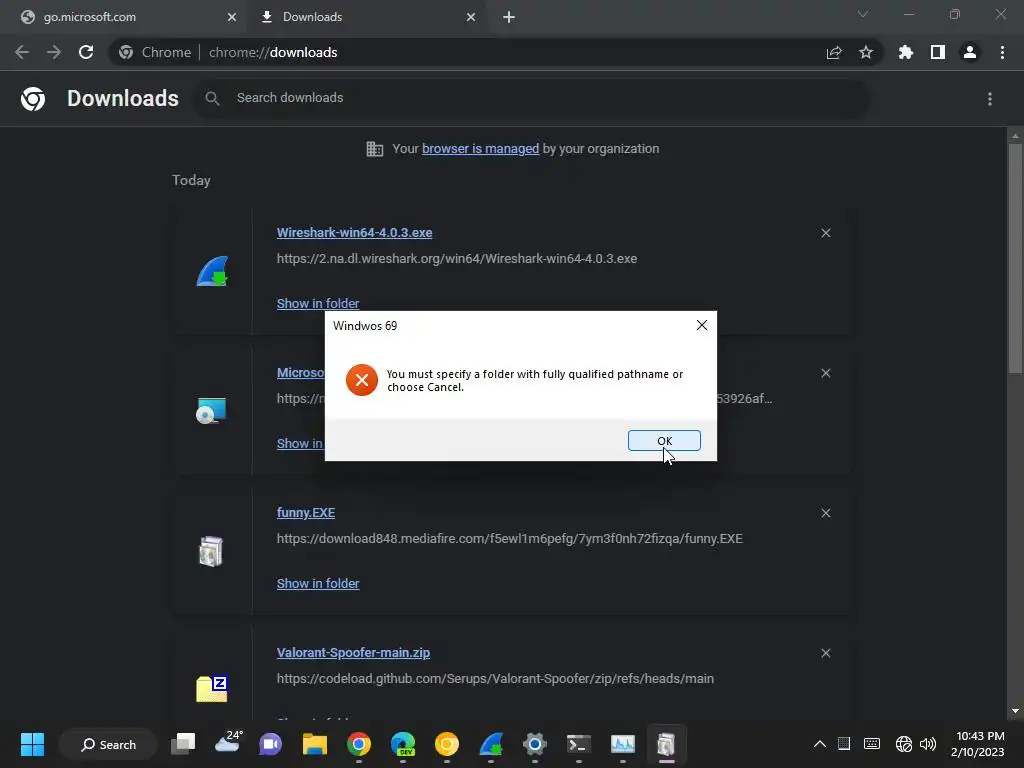
Task: Remove Valorant-Spoofer-main.zip from list
Action: tap(825, 653)
